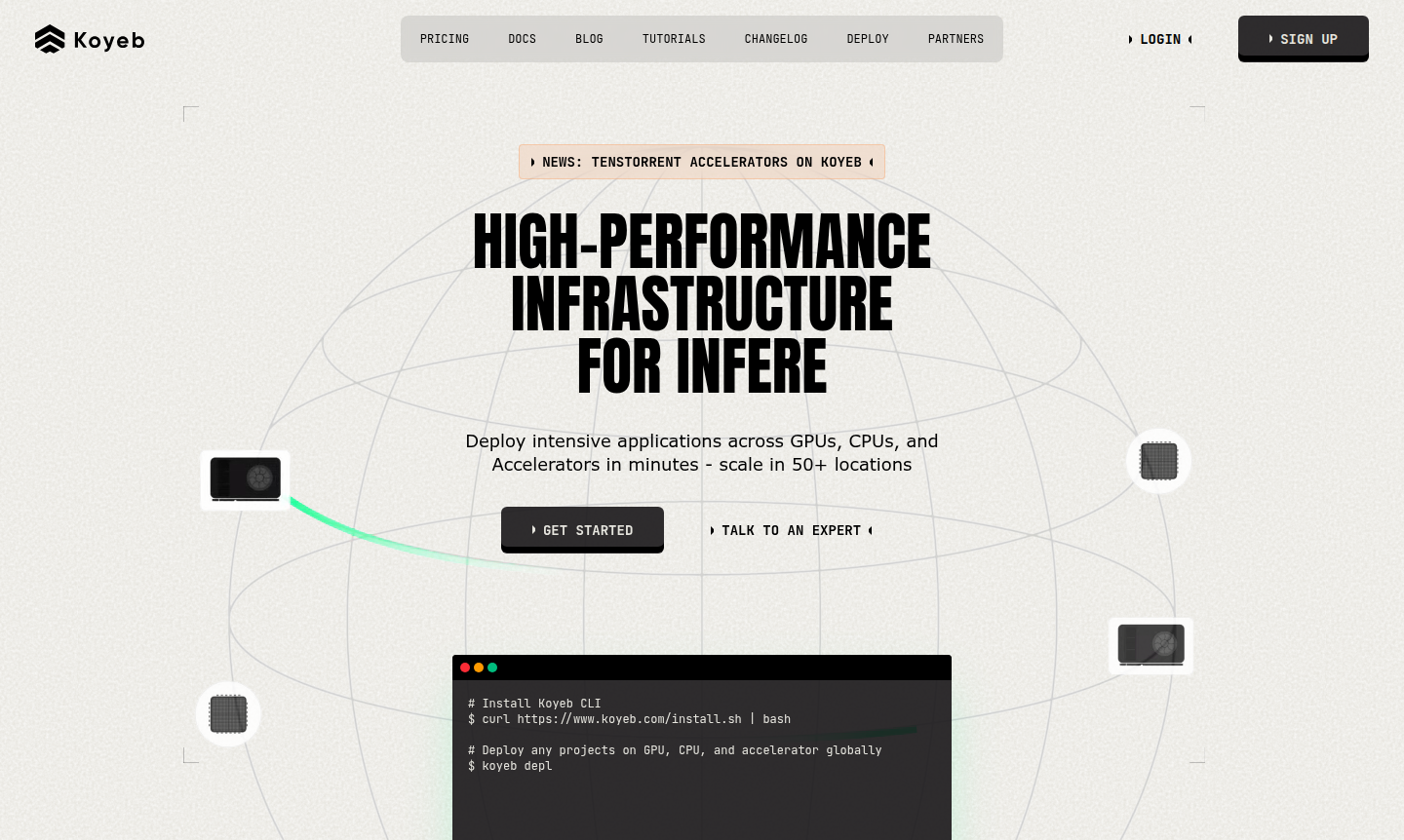Select the chip icon near the bottom left
This screenshot has width=1404, height=840.
click(x=227, y=713)
